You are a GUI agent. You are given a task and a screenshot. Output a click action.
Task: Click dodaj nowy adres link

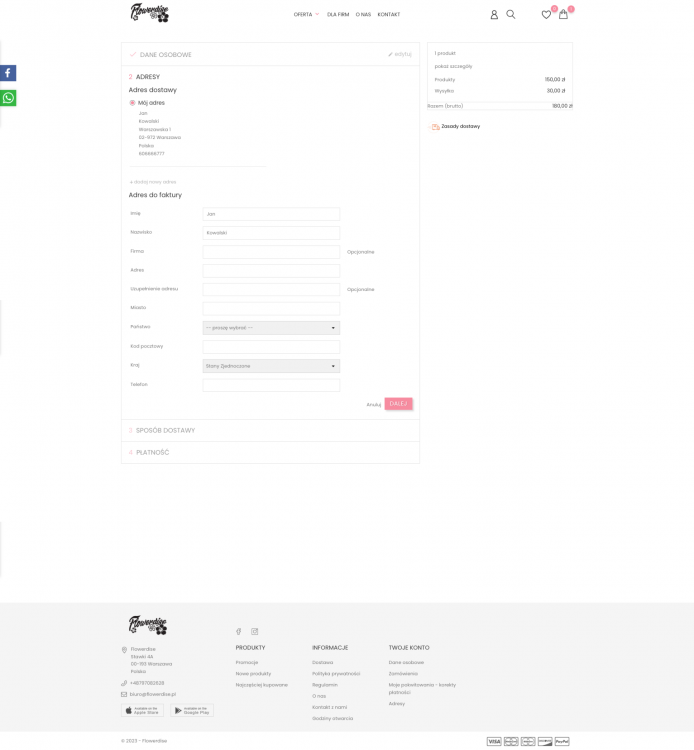[153, 182]
